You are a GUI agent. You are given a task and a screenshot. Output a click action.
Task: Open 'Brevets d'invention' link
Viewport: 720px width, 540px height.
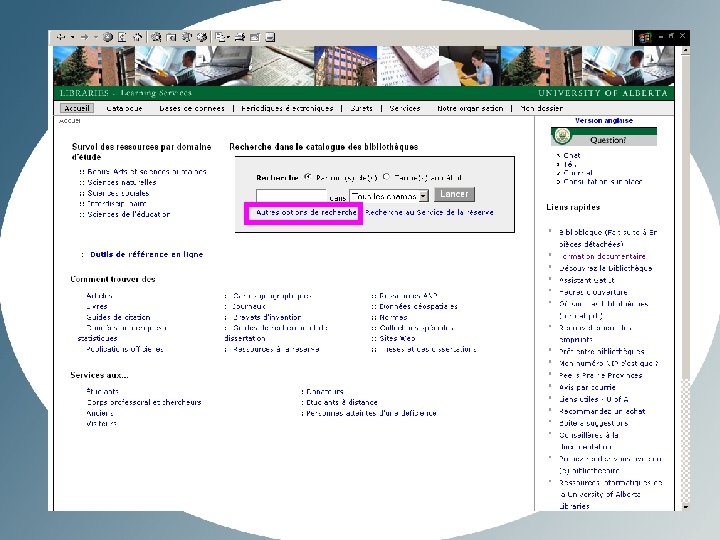(267, 317)
